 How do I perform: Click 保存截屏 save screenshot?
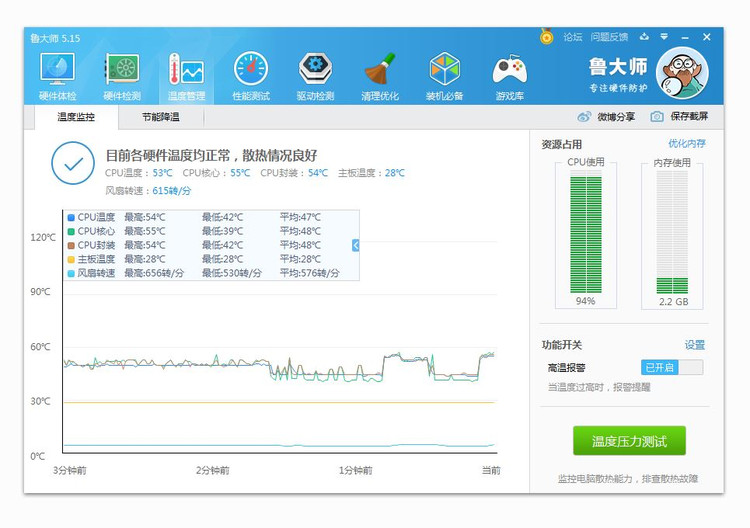680,117
